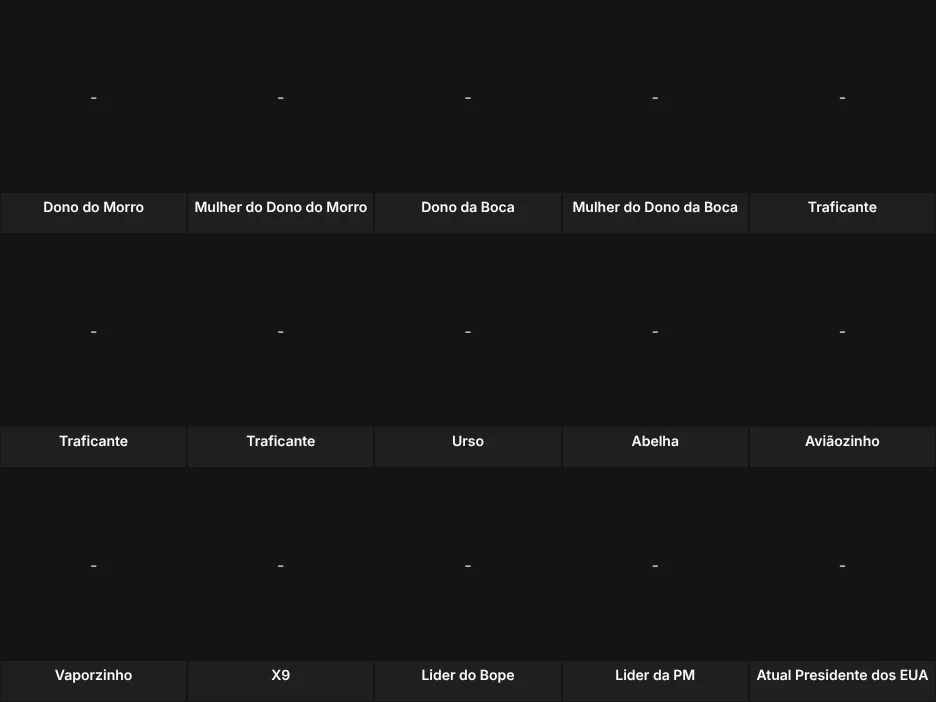Click the Urso label
Image resolution: width=936 pixels, height=702 pixels.
[x=468, y=441]
